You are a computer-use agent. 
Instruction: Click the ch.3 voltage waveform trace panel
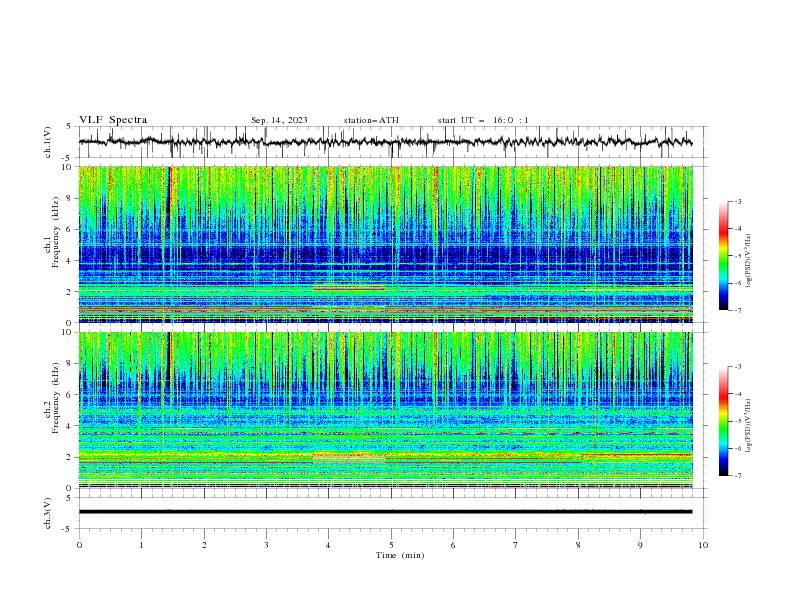coord(392,513)
